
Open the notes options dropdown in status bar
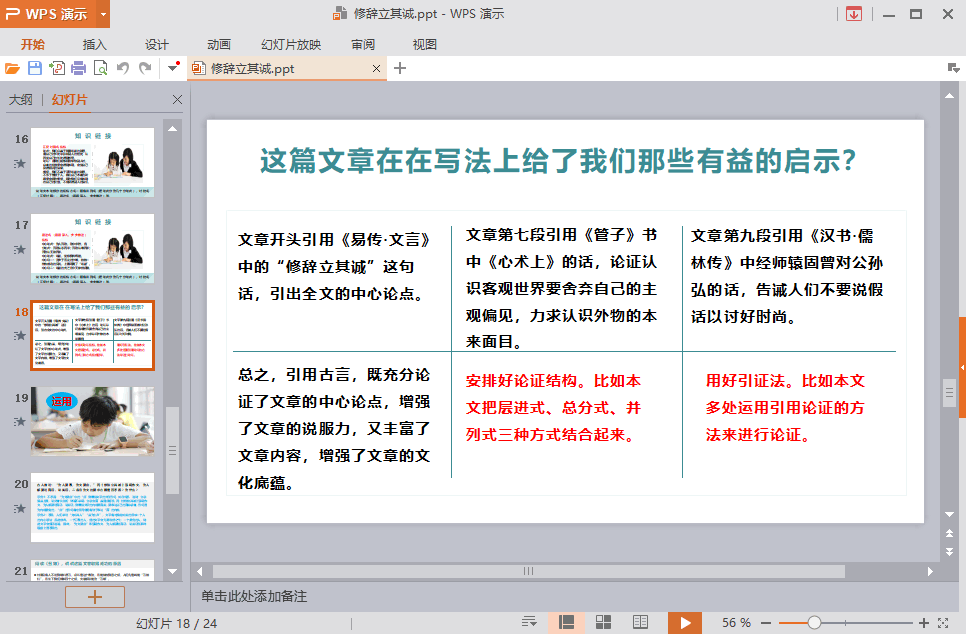[530, 622]
